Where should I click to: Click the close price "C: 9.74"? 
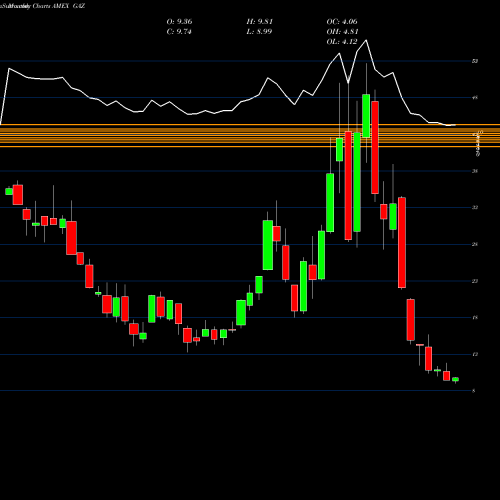point(179,32)
